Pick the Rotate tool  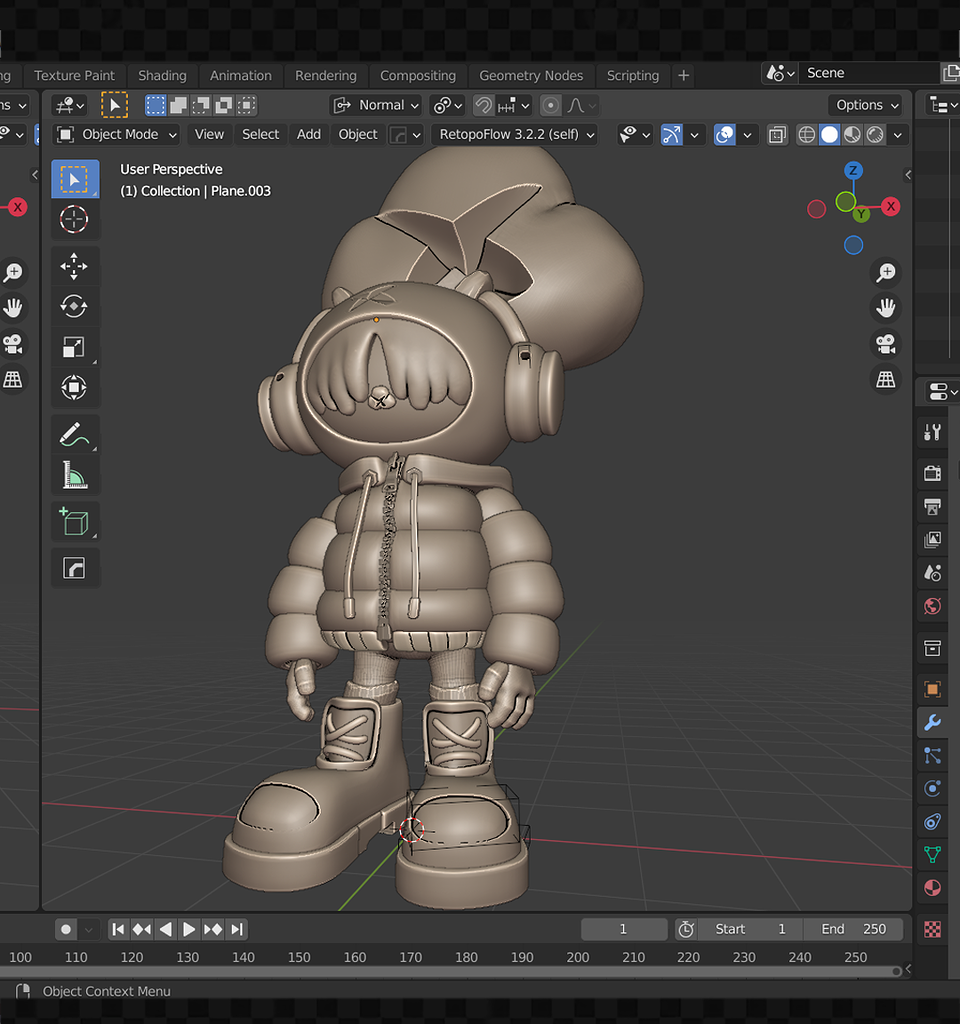point(74,306)
